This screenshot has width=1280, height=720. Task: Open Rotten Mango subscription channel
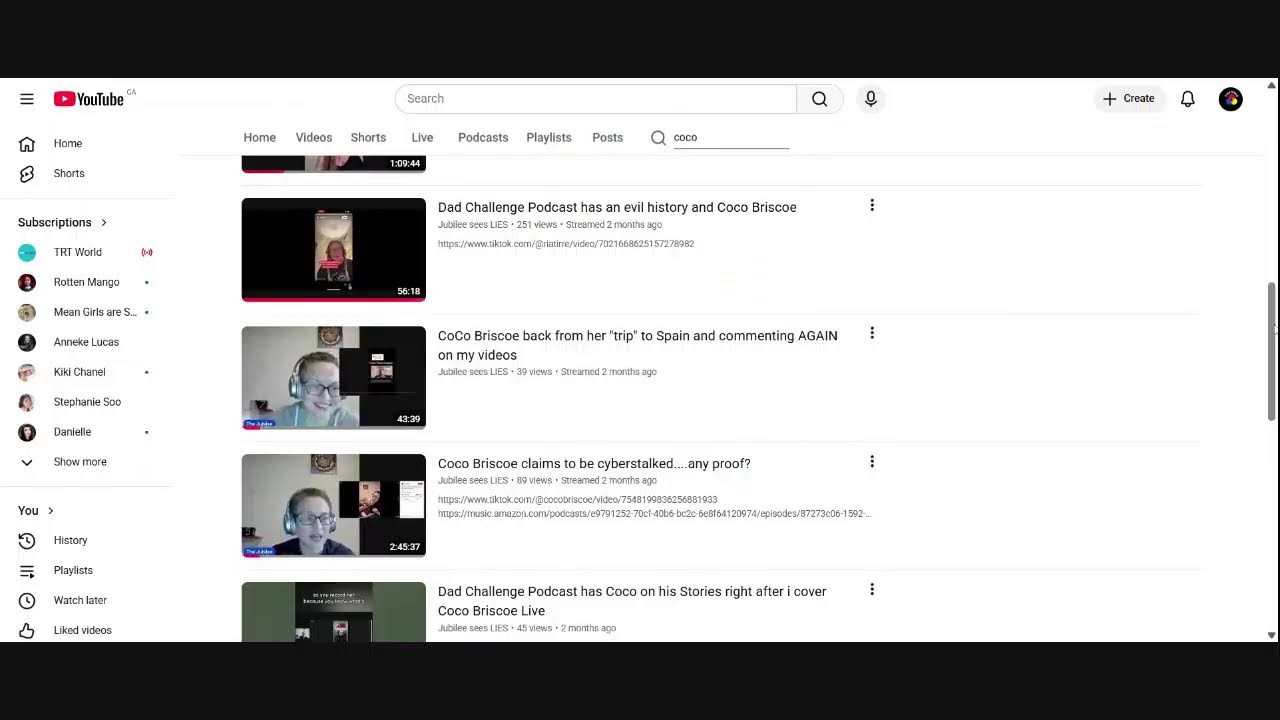pos(86,282)
